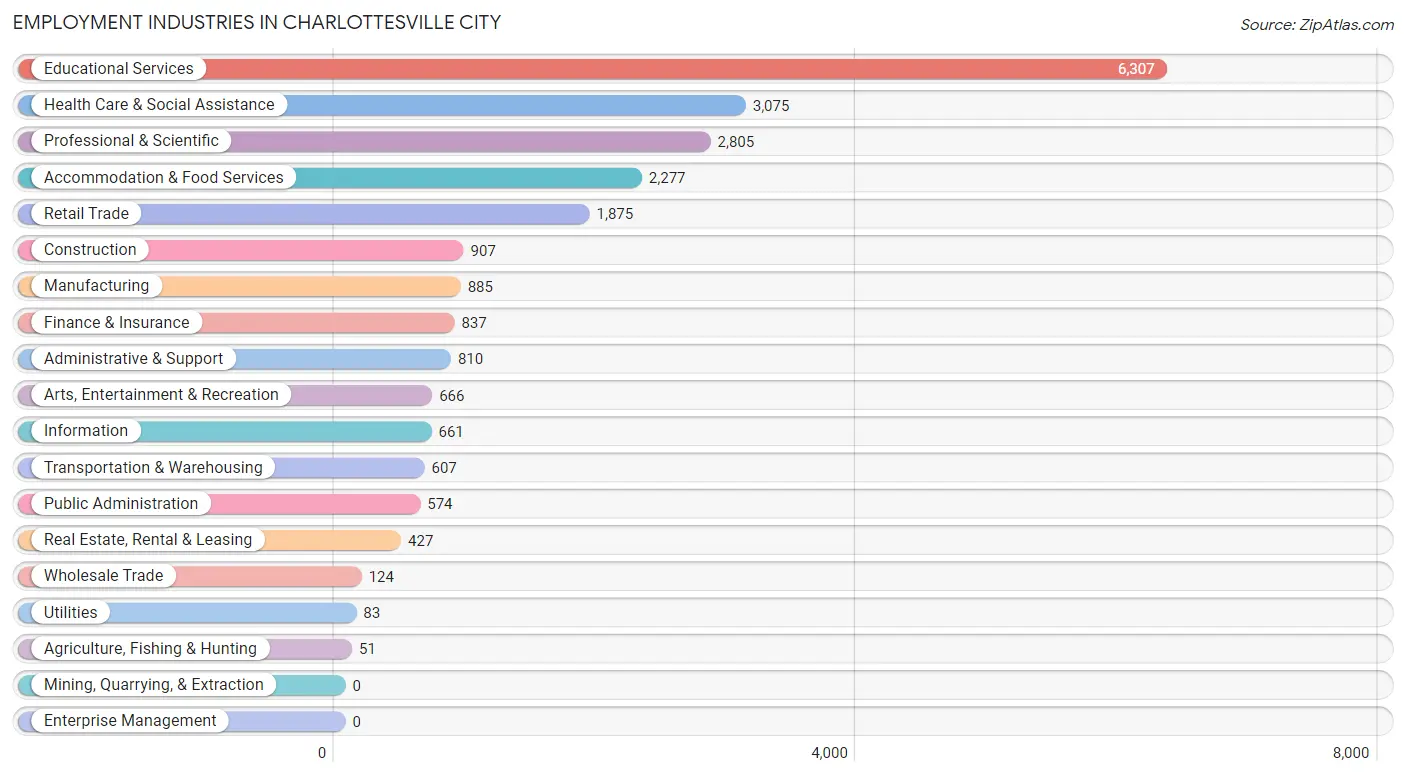1406x776 pixels.
Task: Select the 124 Wholesale Trade value
Action: (381, 577)
